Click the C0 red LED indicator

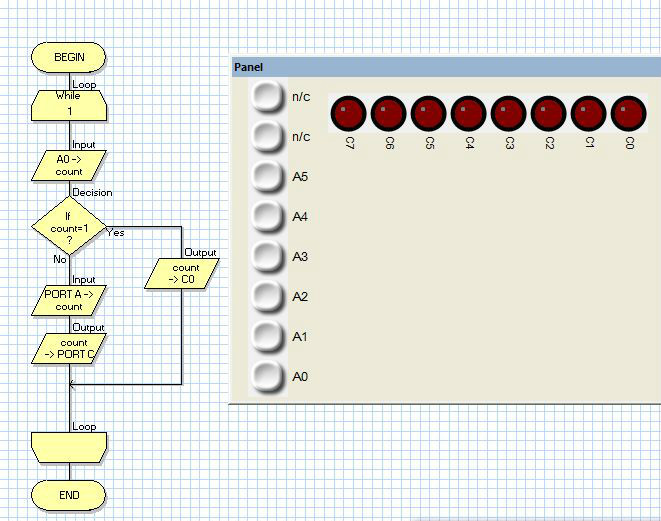pos(628,114)
